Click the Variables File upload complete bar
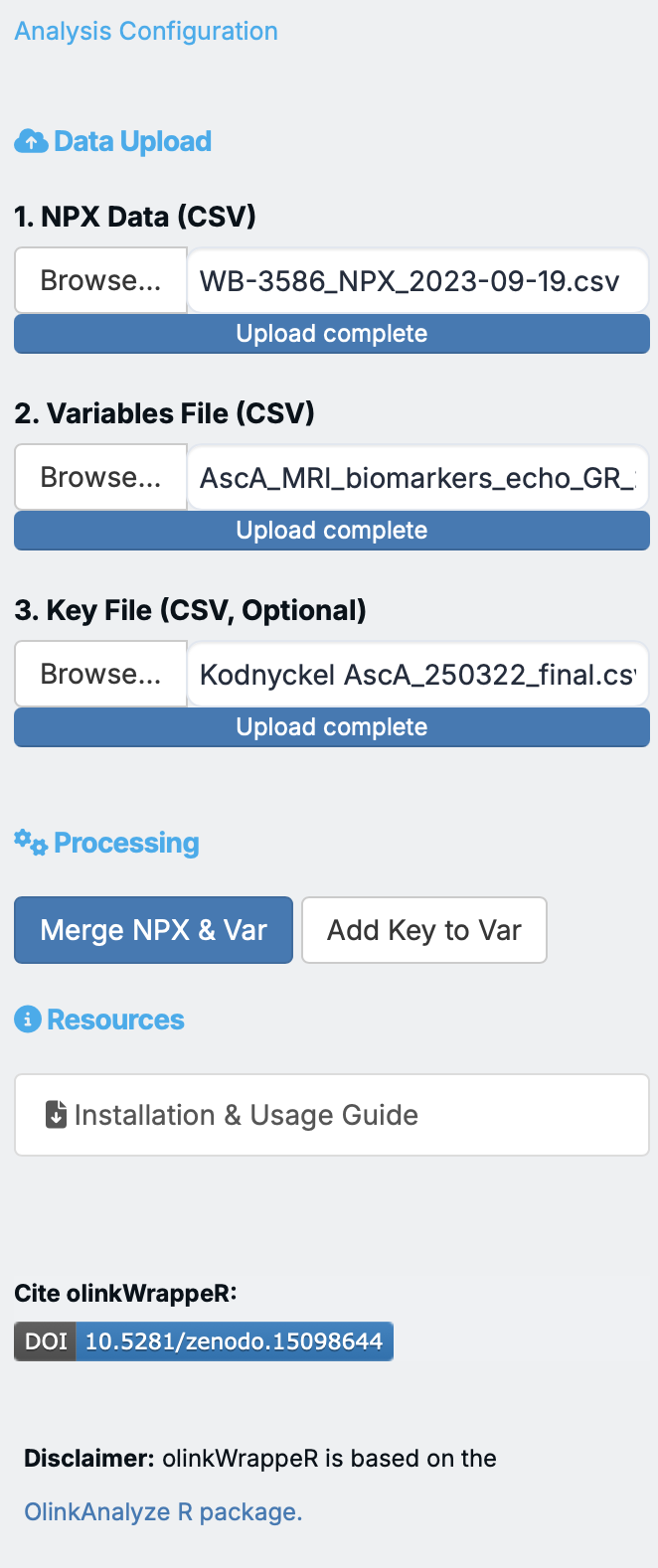658x1568 pixels. click(332, 531)
